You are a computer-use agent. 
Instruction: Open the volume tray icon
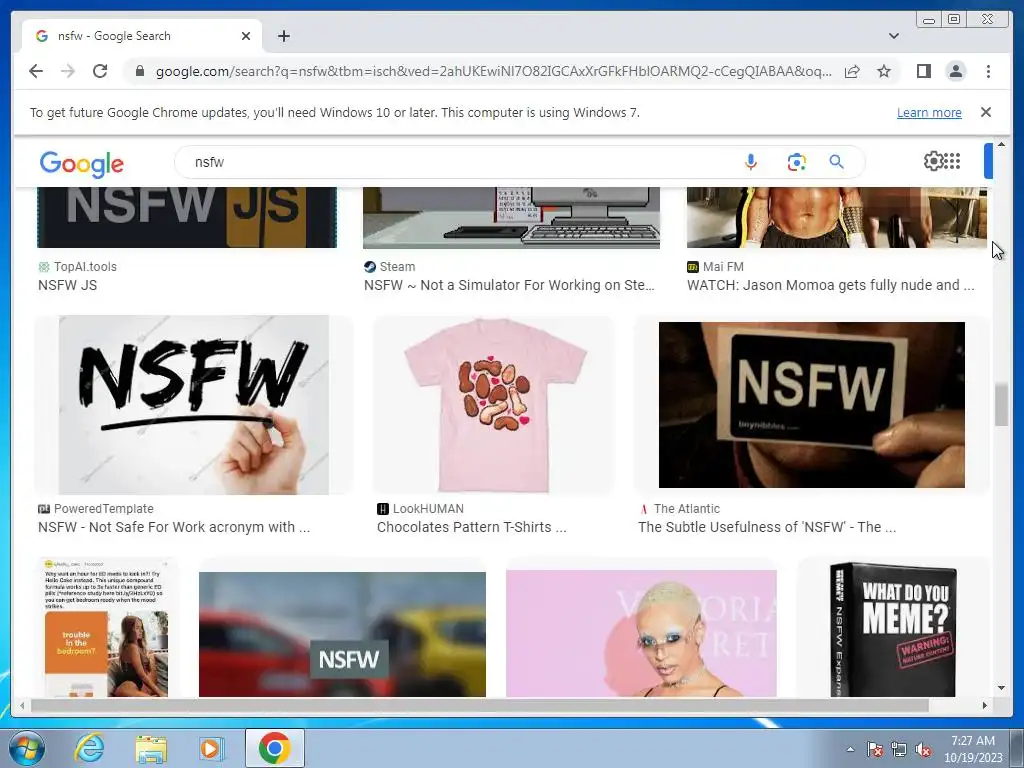pos(923,749)
